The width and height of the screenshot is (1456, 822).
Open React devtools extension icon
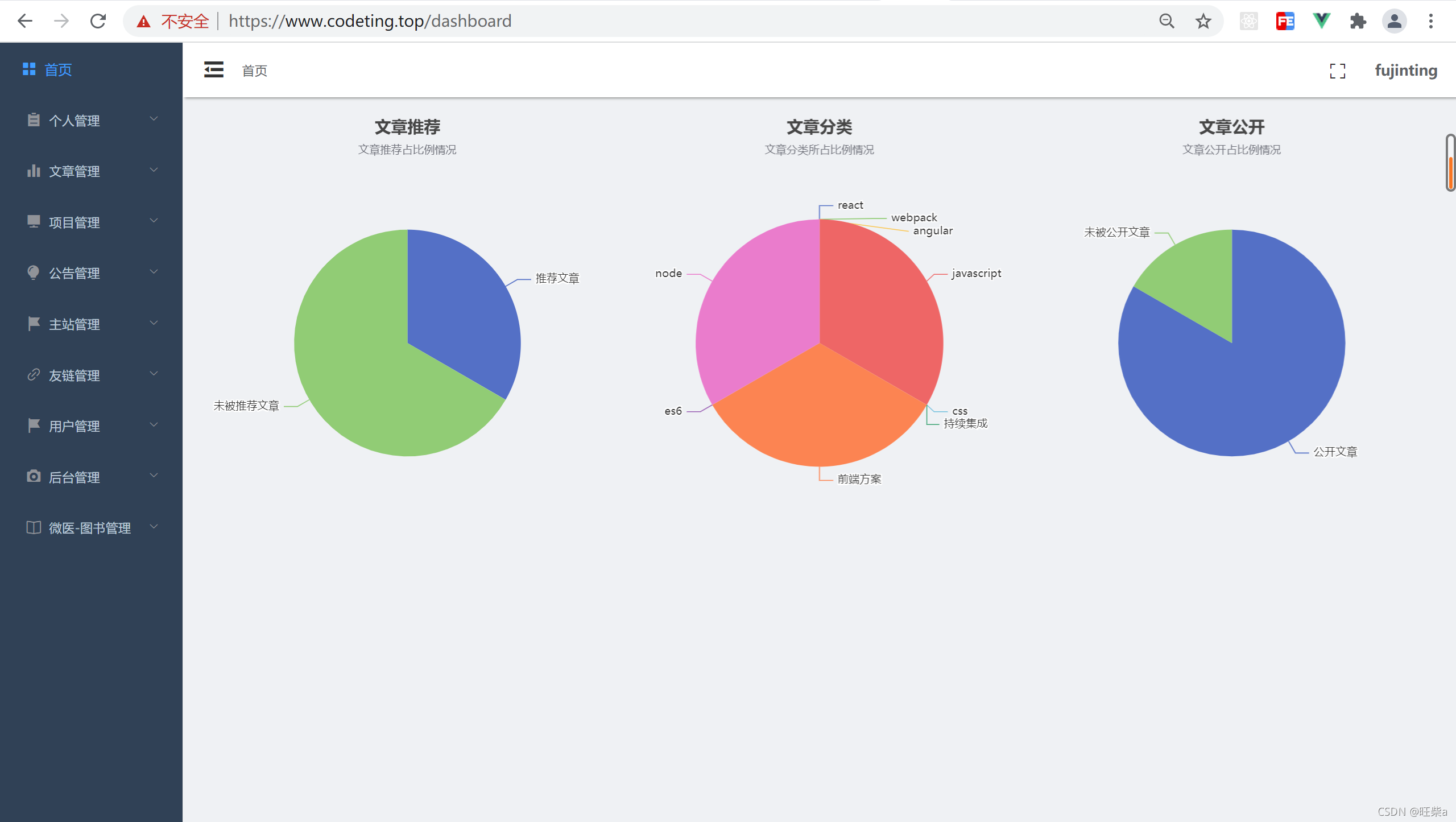point(1248,21)
